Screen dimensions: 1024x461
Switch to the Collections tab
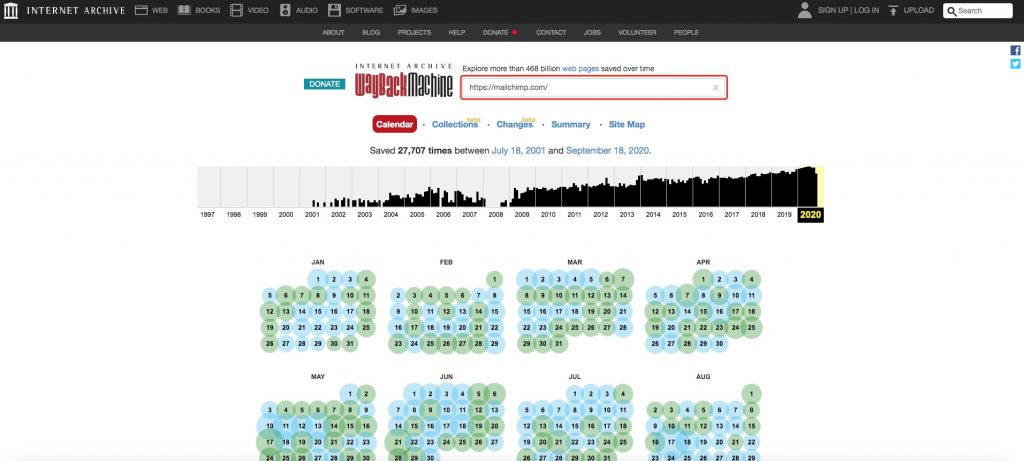coord(455,124)
